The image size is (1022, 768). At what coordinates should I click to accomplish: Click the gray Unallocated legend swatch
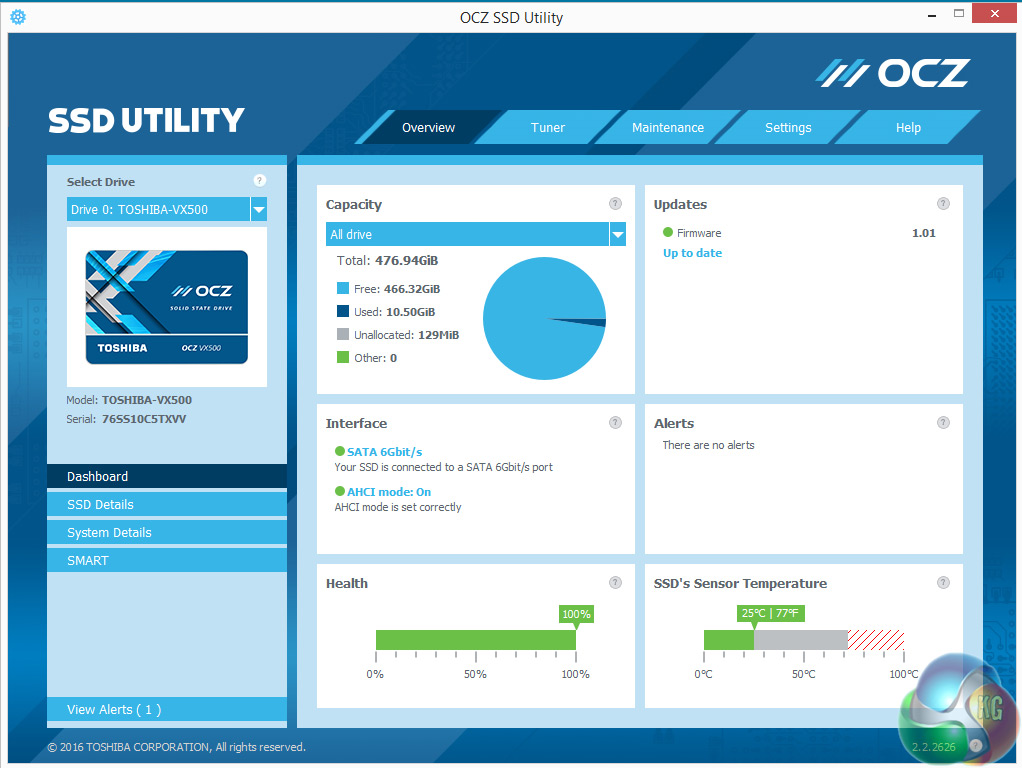click(x=343, y=334)
